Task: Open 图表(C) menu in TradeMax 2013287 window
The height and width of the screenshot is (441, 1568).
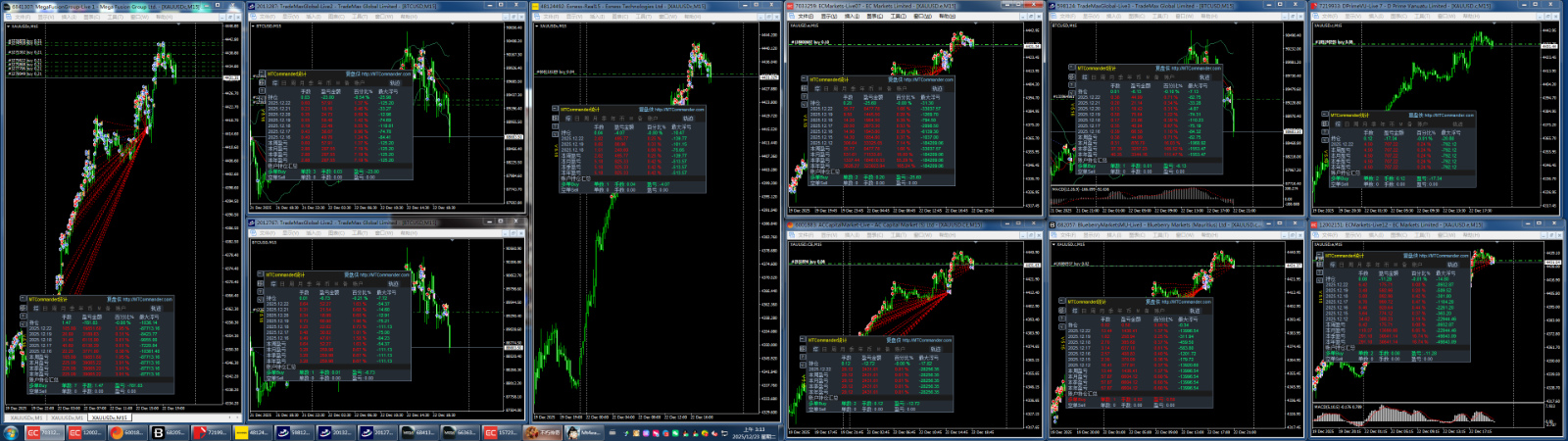Action: click(x=336, y=17)
